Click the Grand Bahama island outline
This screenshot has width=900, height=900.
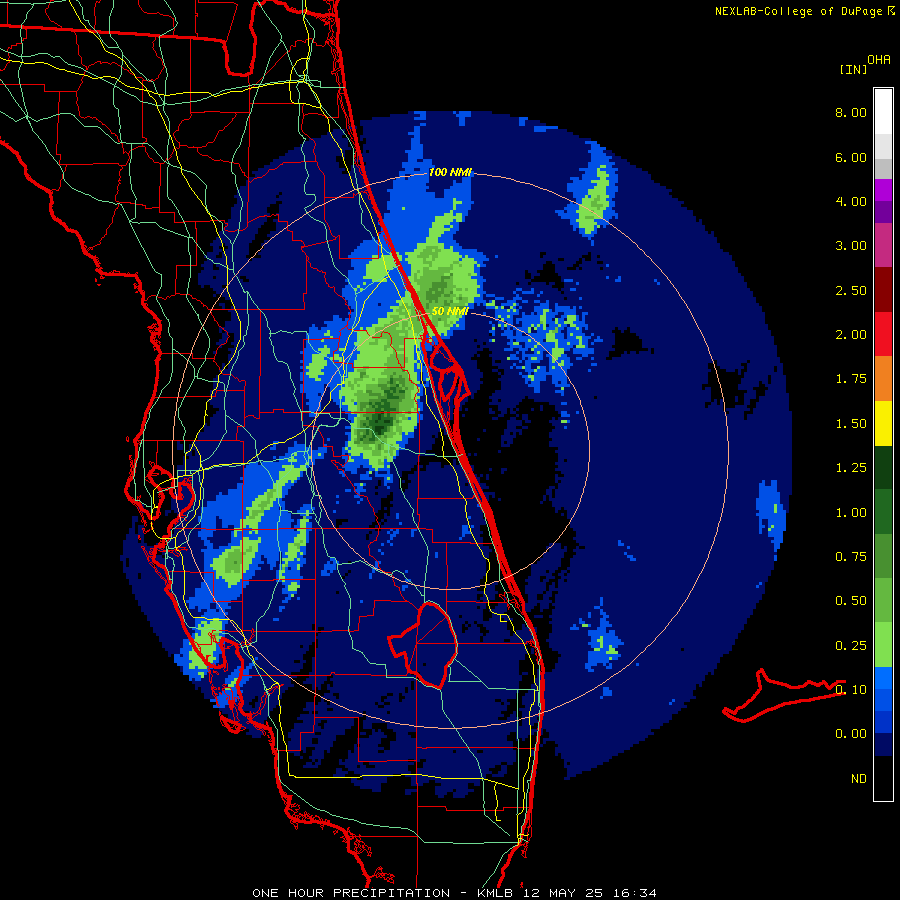click(x=783, y=695)
